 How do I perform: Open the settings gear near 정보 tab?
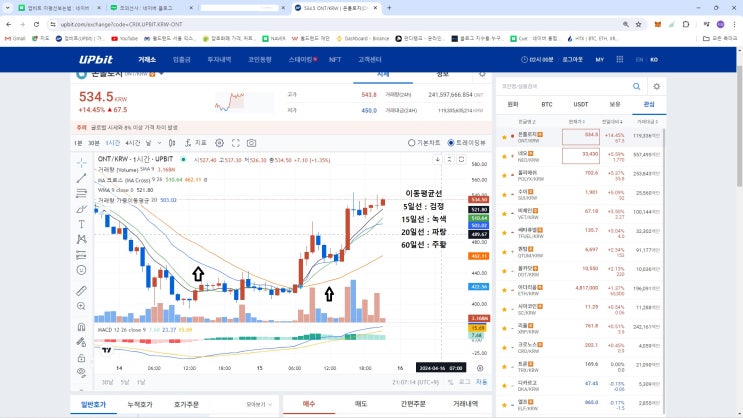click(482, 74)
